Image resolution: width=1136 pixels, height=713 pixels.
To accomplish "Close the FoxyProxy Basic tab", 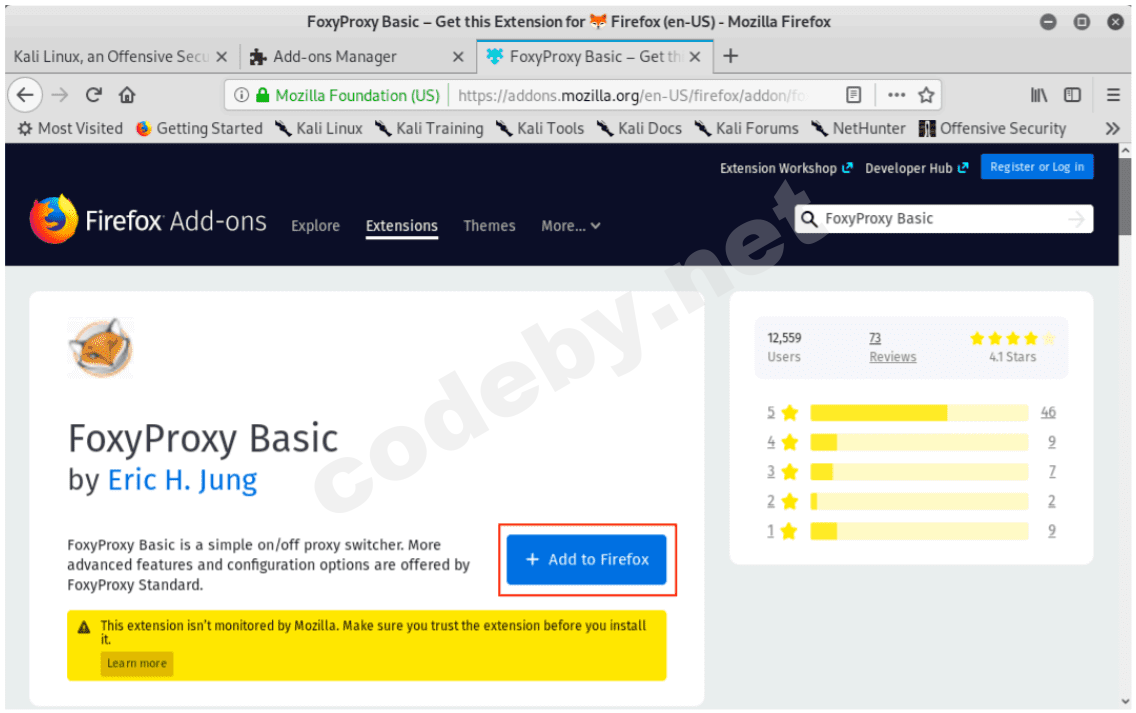I will tap(695, 57).
